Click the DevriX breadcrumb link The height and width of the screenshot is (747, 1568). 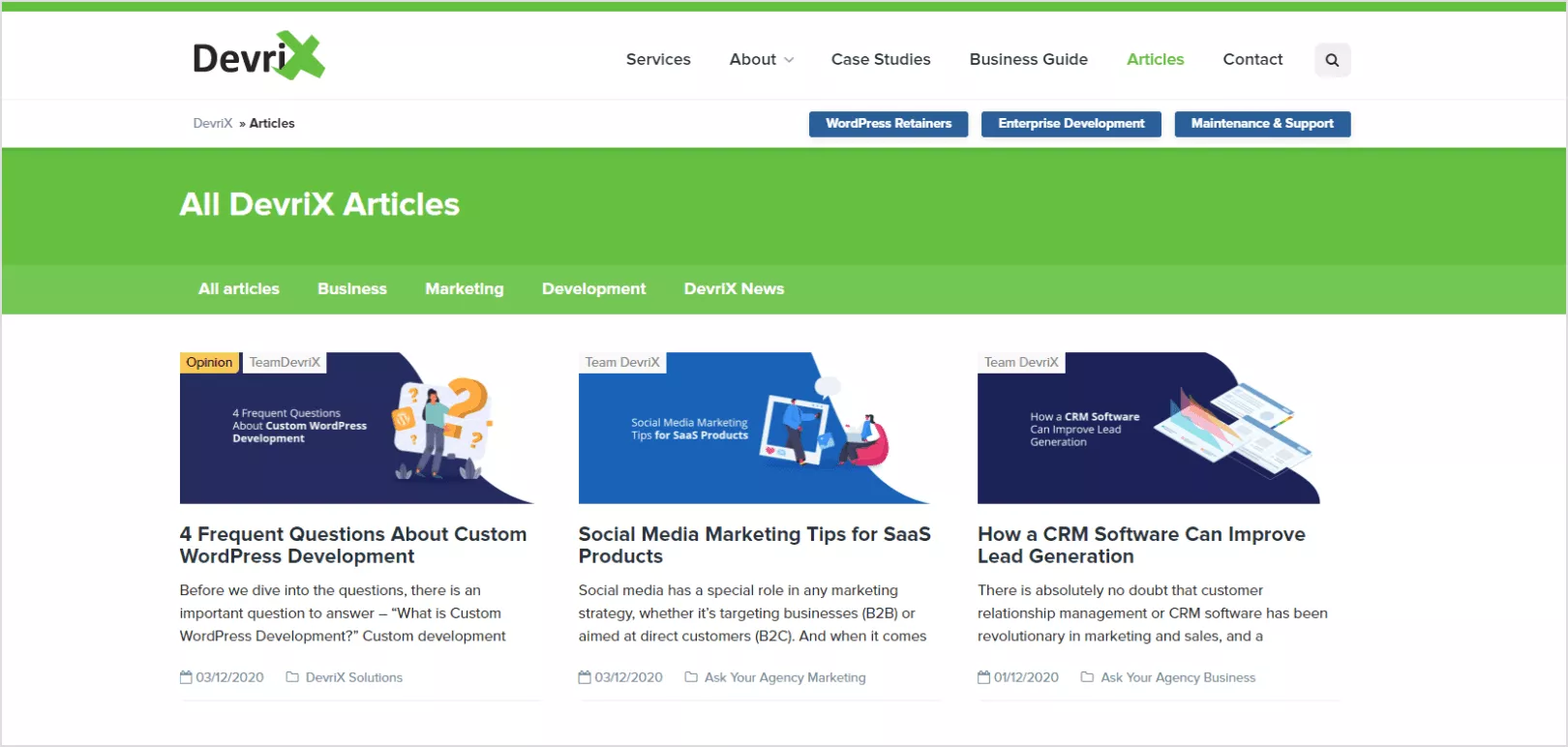tap(213, 123)
